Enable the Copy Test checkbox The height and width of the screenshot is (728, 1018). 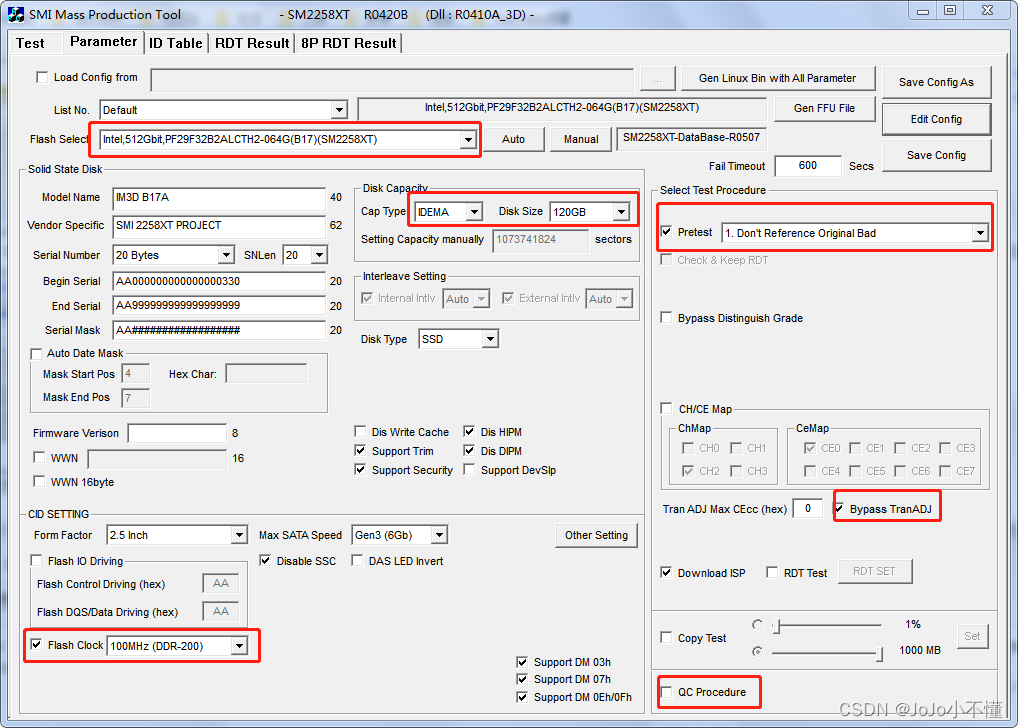tap(666, 637)
